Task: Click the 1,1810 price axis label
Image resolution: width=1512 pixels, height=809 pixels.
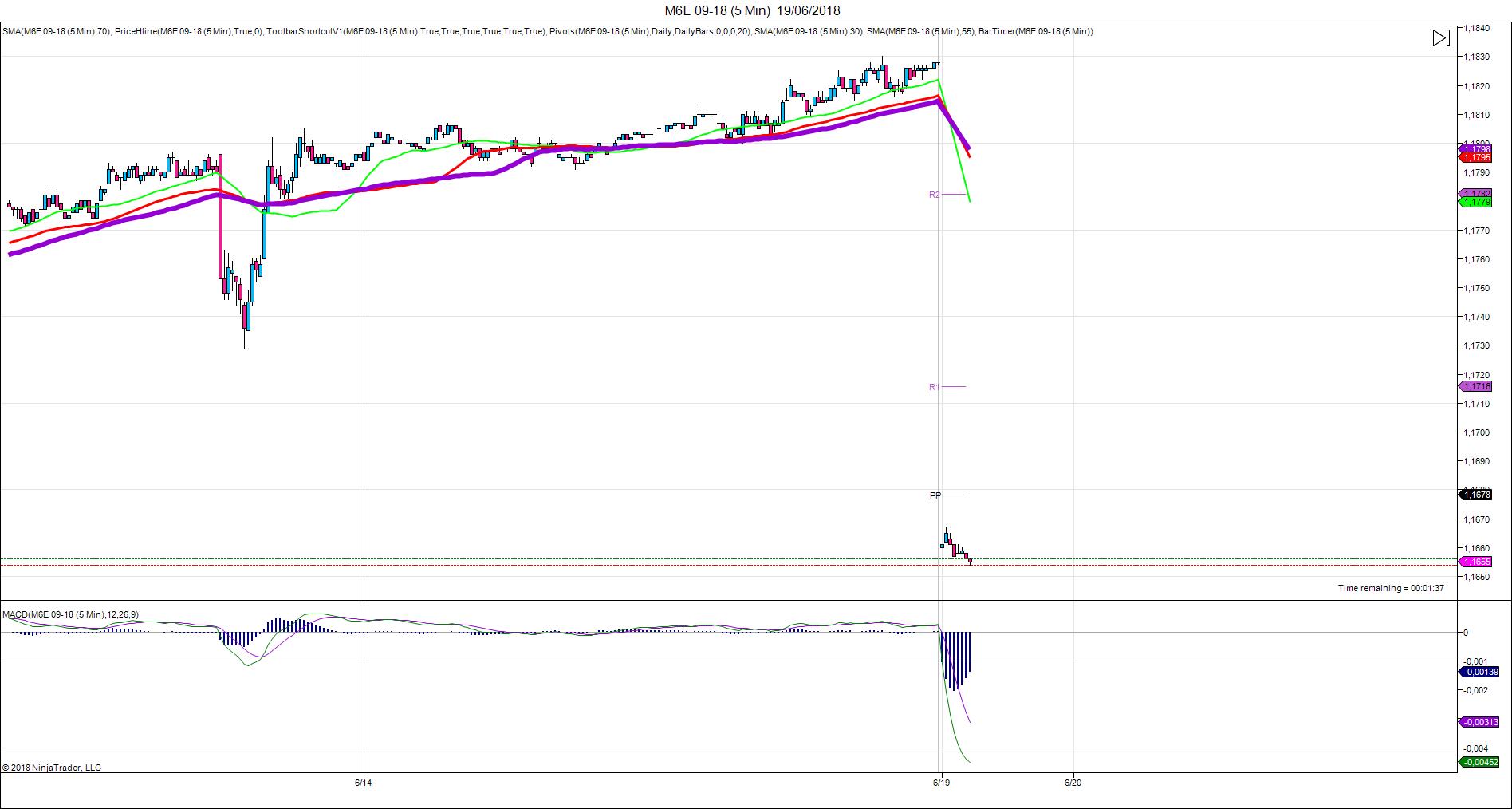Action: point(1477,115)
